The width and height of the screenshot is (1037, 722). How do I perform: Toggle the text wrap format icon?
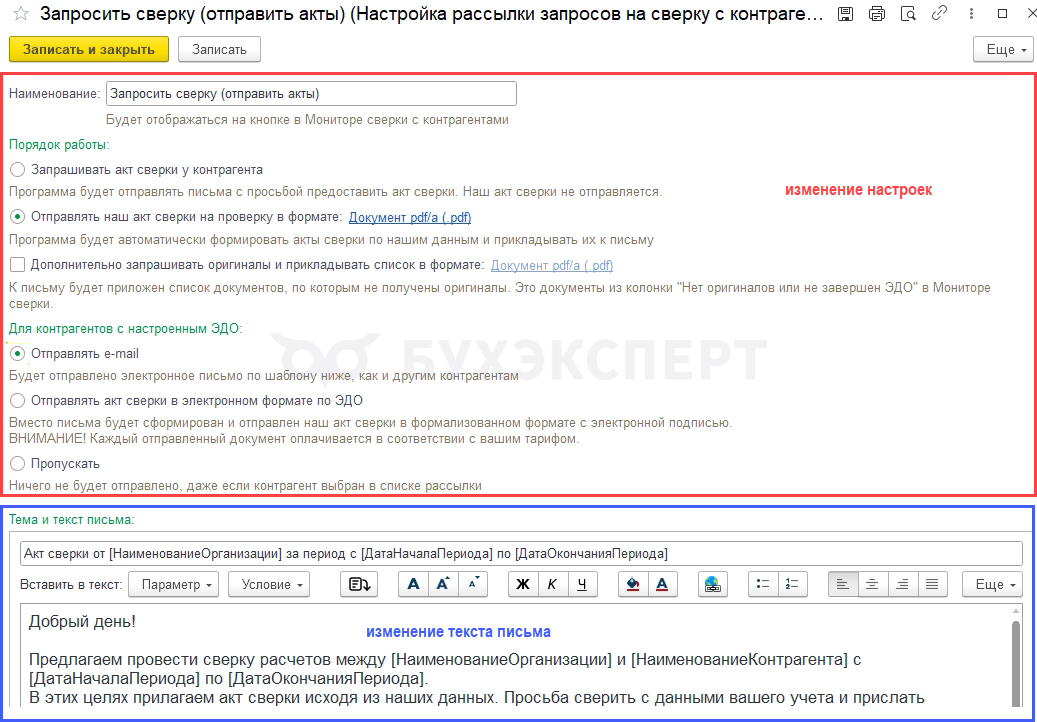pos(359,584)
